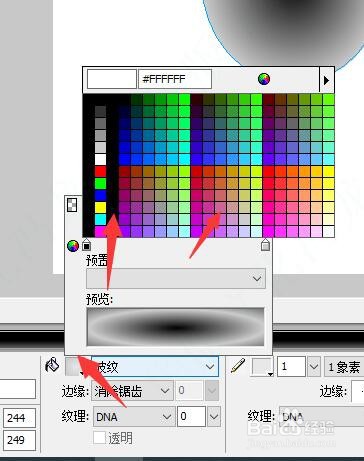Screen dimensions: 364x461
Task: Edit the stroke size field showing 1
Action: coord(291,367)
